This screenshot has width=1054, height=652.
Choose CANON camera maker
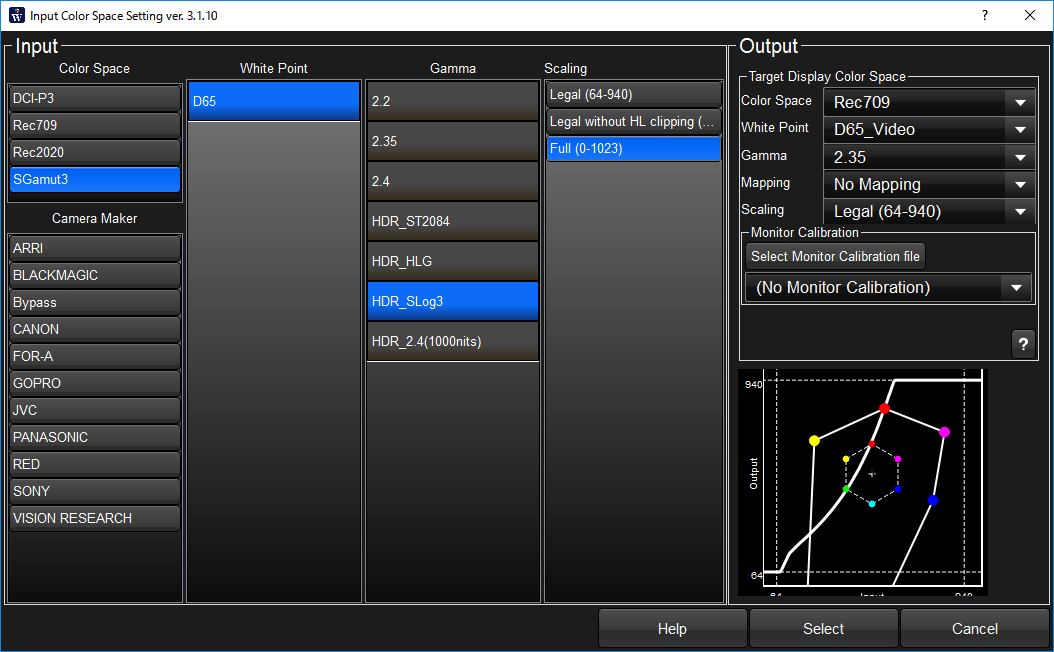(95, 329)
